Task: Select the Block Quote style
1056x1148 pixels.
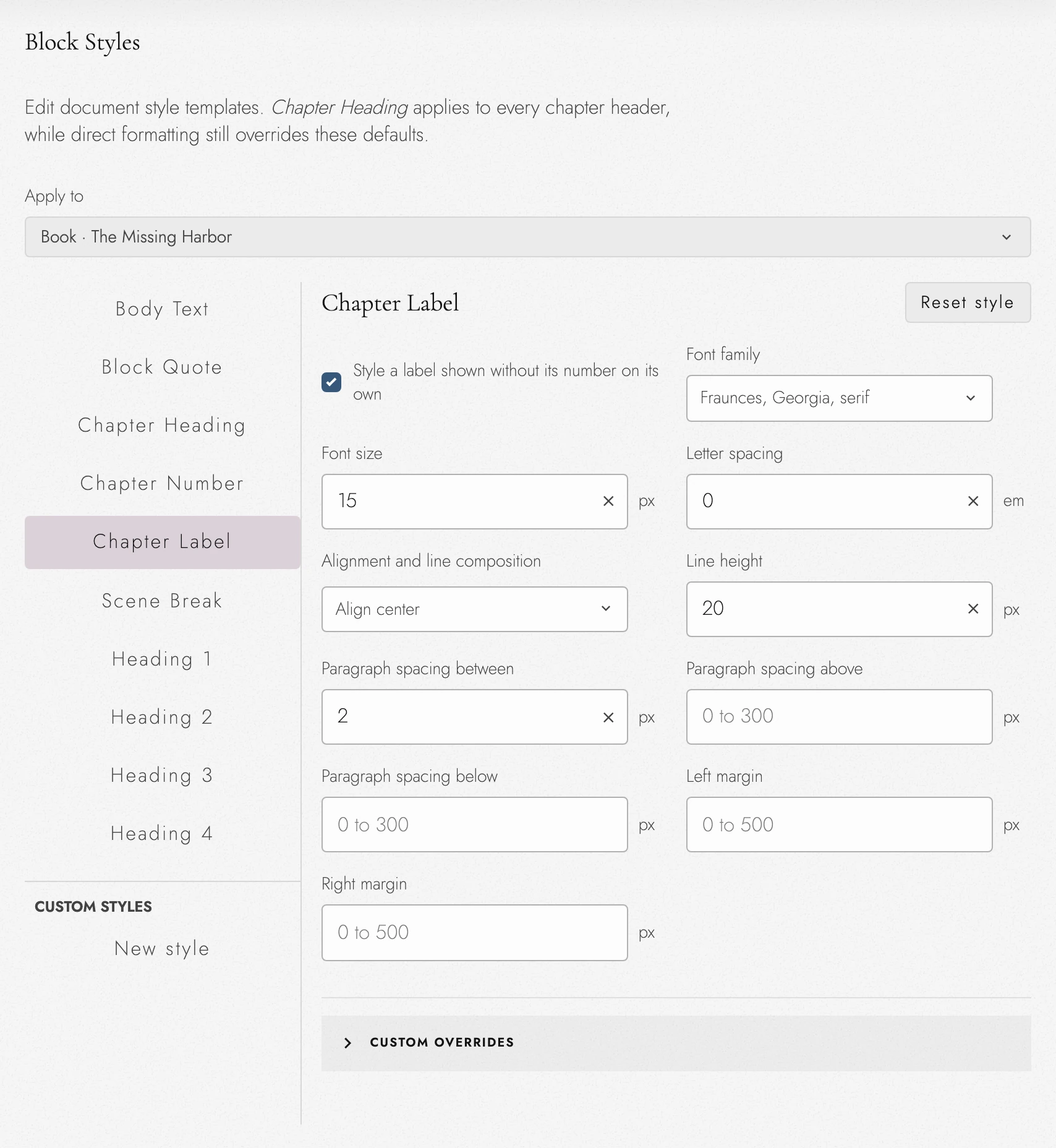Action: pyautogui.click(x=162, y=367)
